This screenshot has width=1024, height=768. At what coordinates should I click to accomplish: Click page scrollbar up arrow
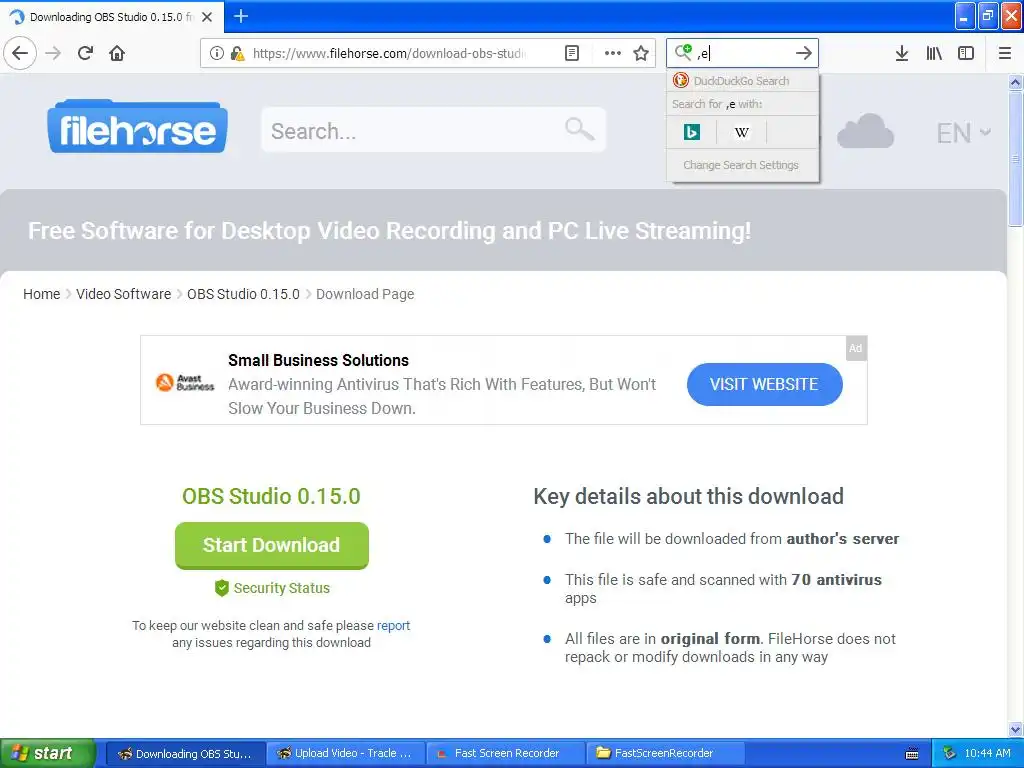[1015, 82]
